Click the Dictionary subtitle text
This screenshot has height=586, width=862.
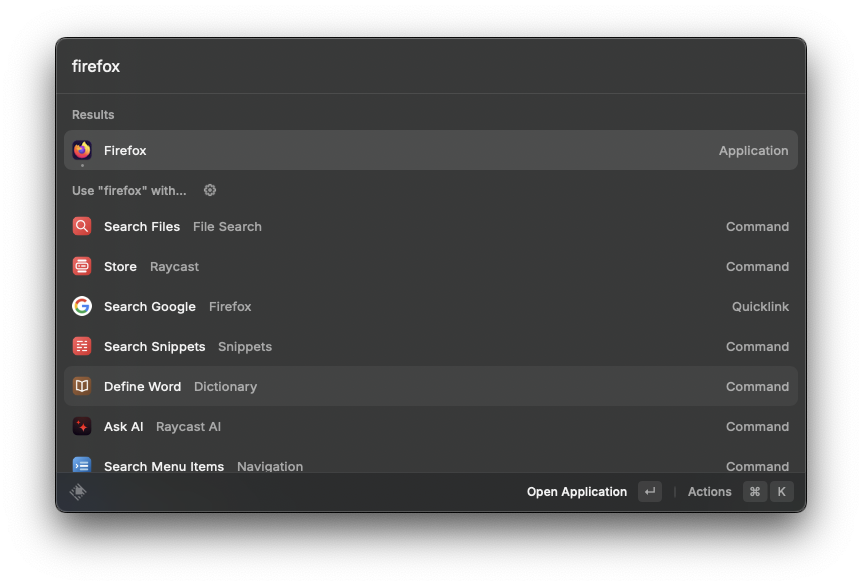point(225,386)
